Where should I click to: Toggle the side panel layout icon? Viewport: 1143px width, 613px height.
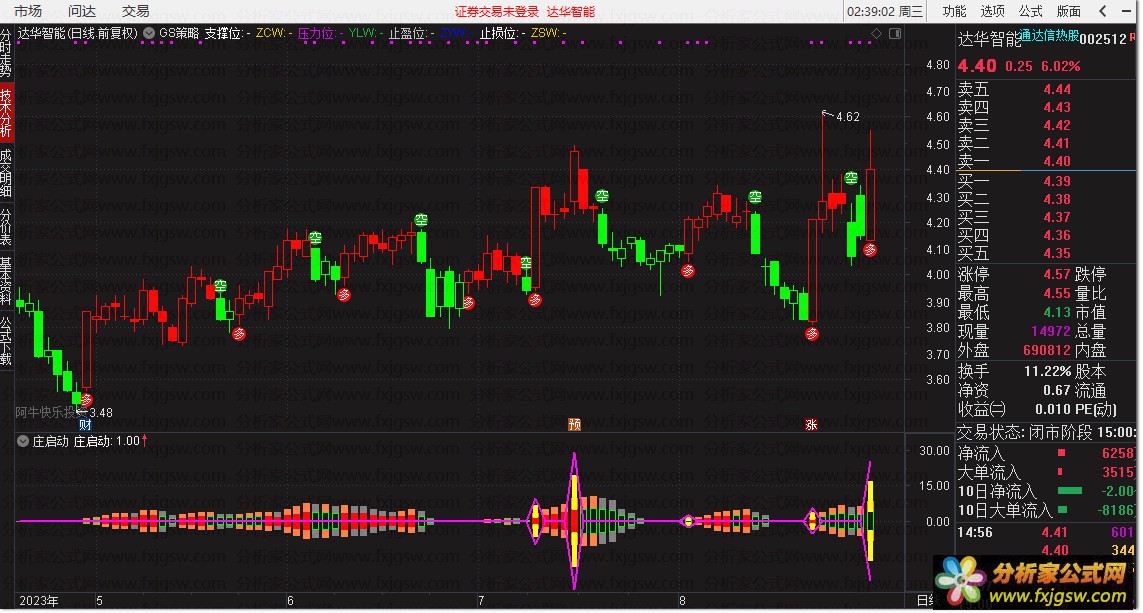click(x=895, y=34)
